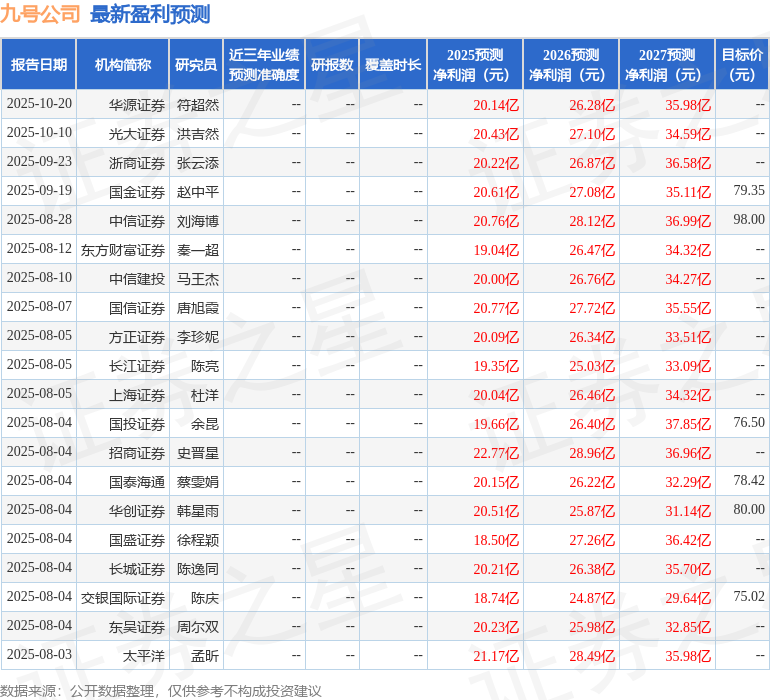Image resolution: width=770 pixels, height=700 pixels.
Task: Sort by the 报告日期 column header
Action: point(39,65)
